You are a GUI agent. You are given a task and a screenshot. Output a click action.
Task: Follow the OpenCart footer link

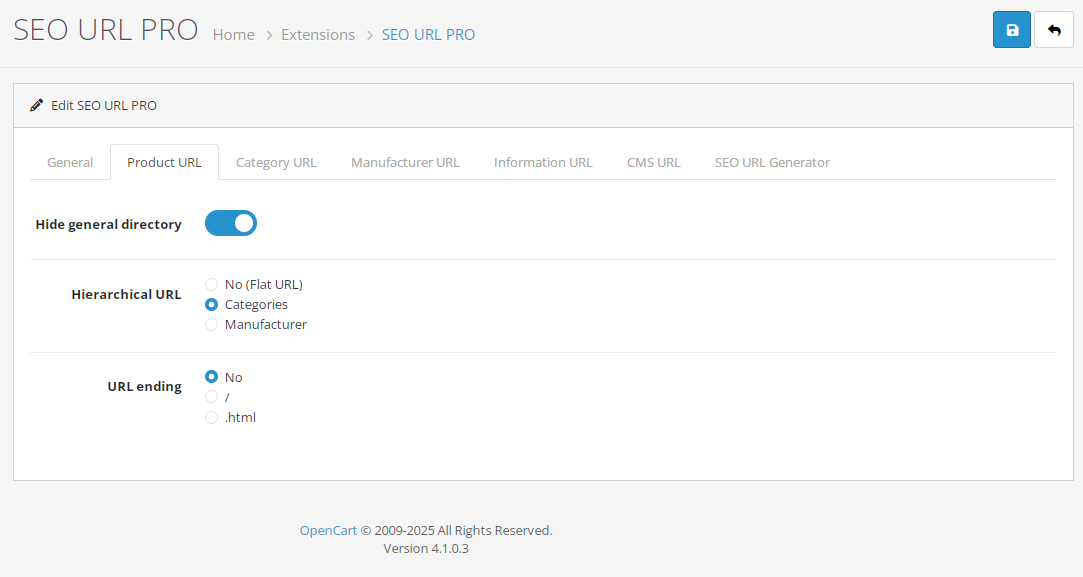pos(328,531)
